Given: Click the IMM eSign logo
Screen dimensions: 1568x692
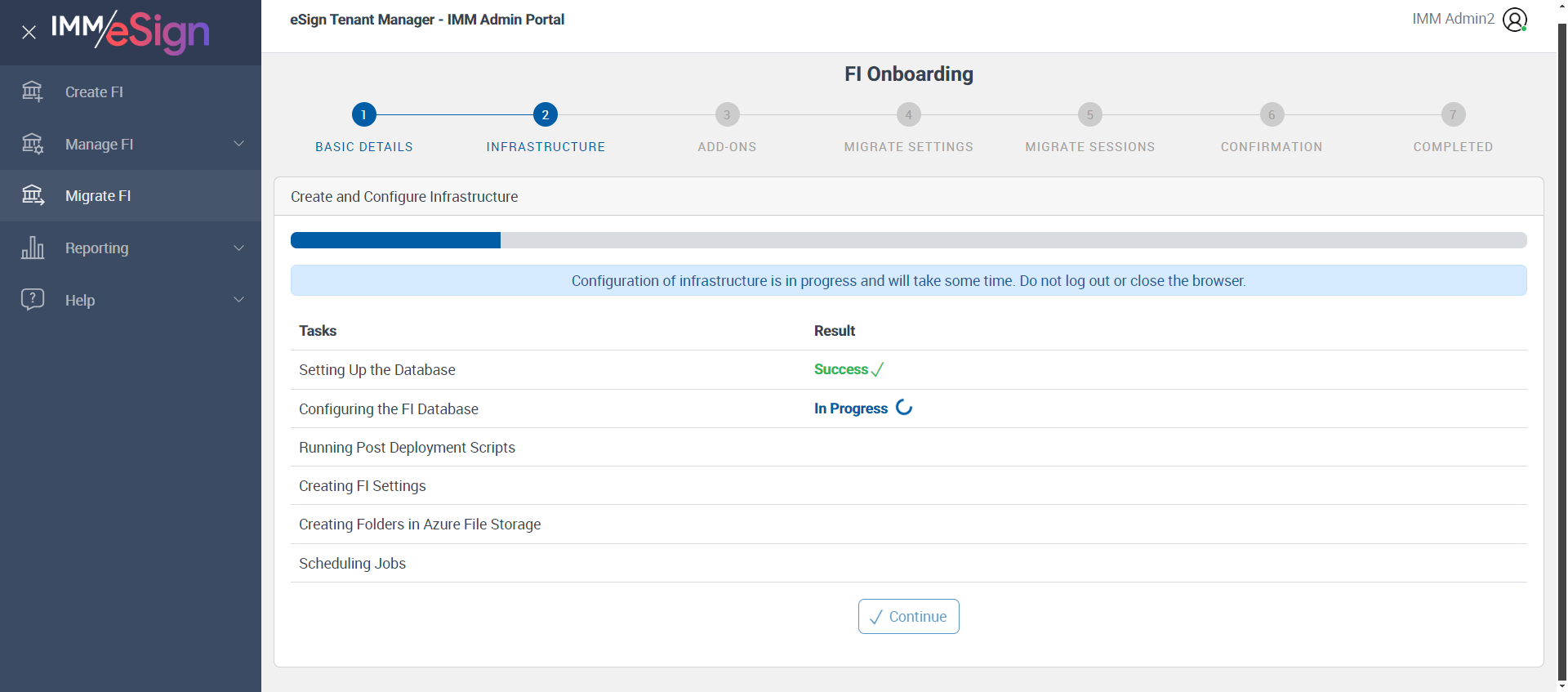Looking at the screenshot, I should [131, 31].
